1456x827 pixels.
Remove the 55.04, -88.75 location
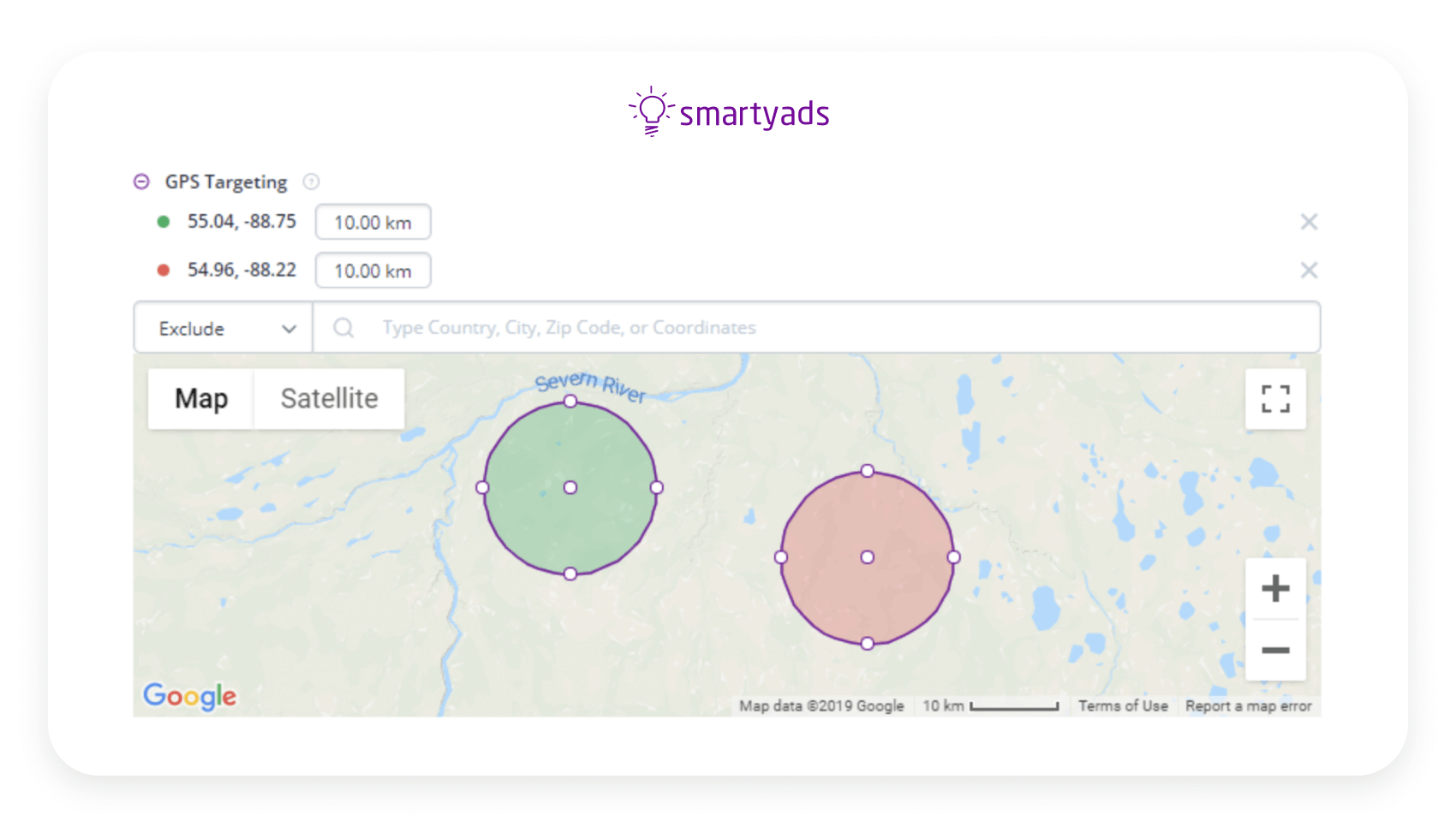click(x=1310, y=222)
